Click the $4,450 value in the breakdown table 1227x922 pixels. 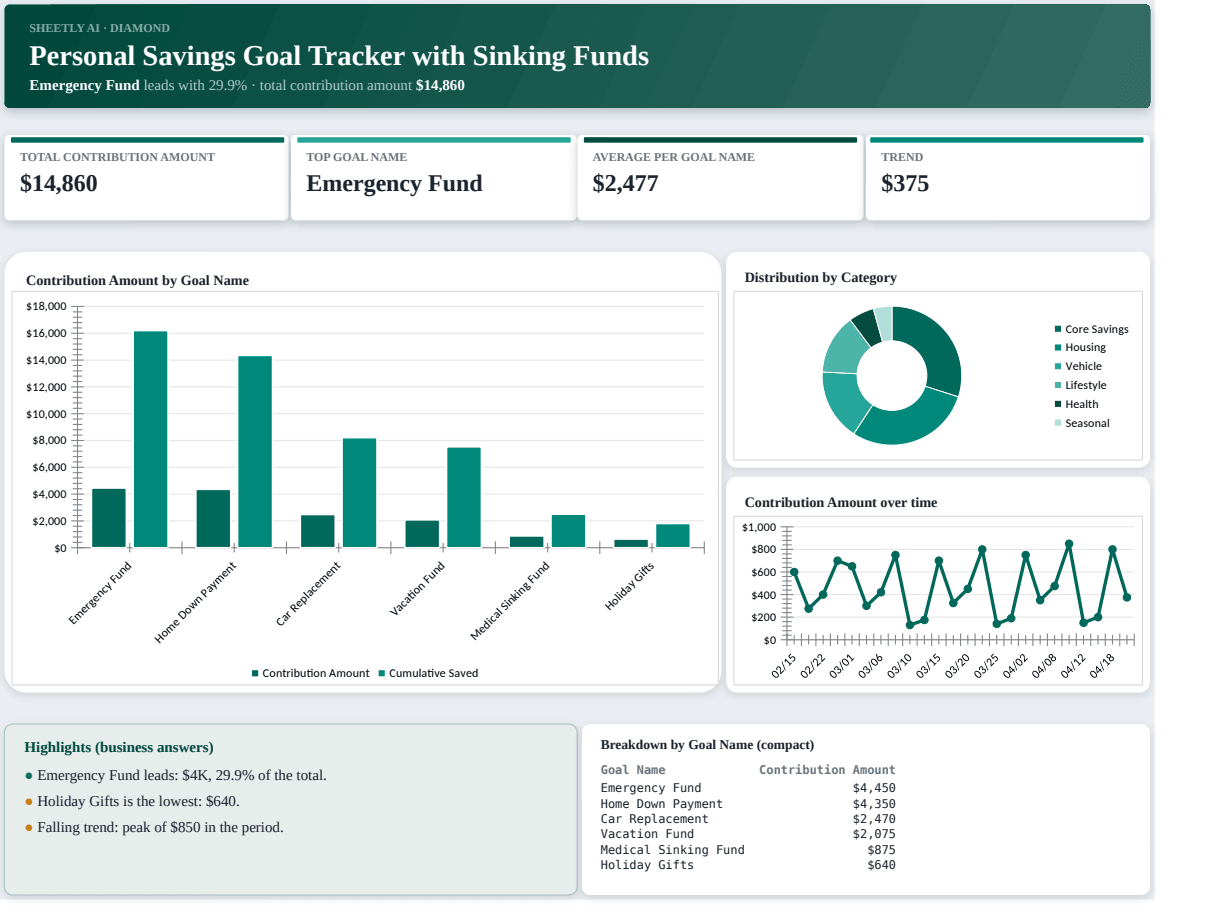874,788
